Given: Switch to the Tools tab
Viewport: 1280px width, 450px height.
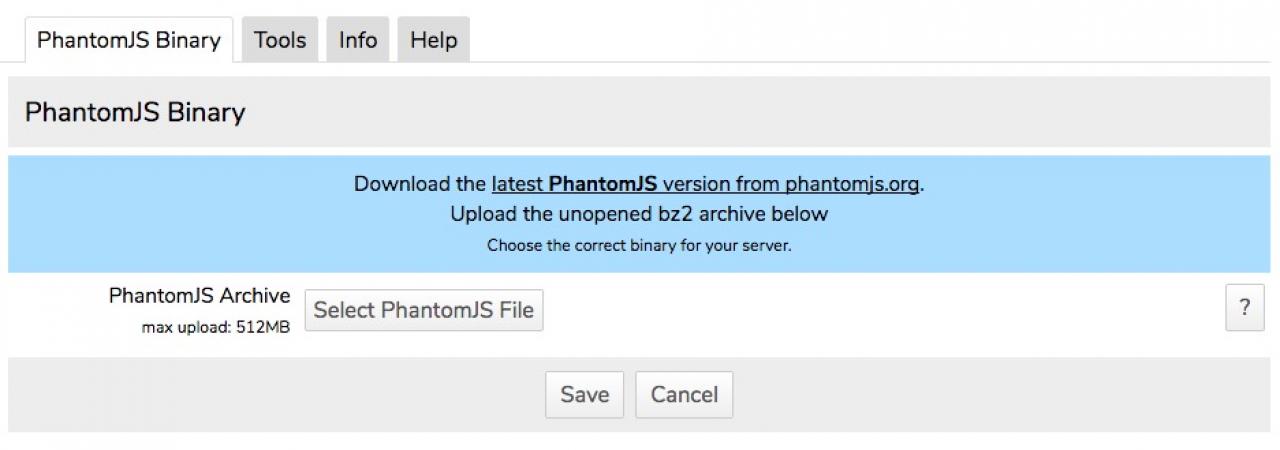Looking at the screenshot, I should point(280,41).
